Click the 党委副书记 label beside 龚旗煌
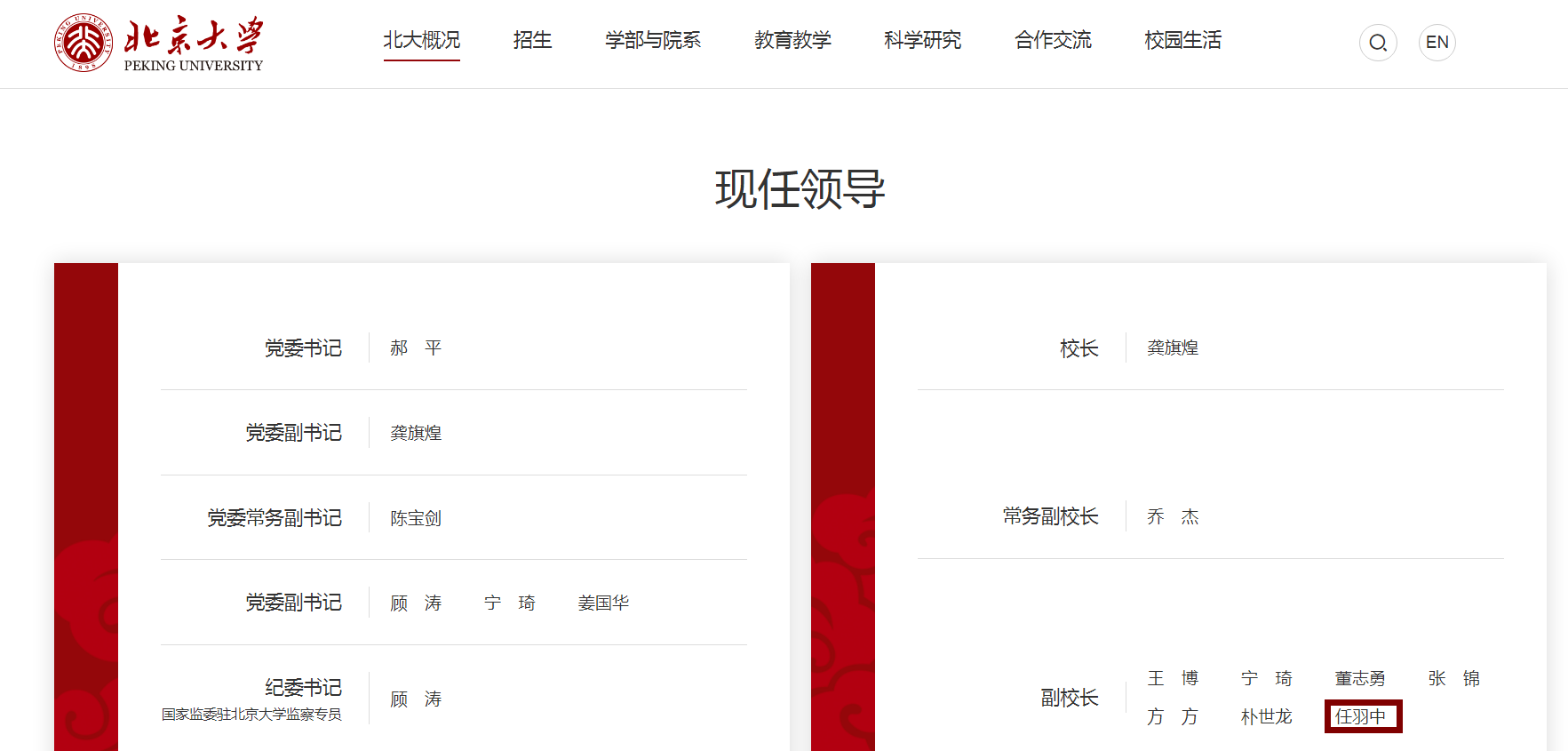The width and height of the screenshot is (1568, 751). tap(294, 433)
